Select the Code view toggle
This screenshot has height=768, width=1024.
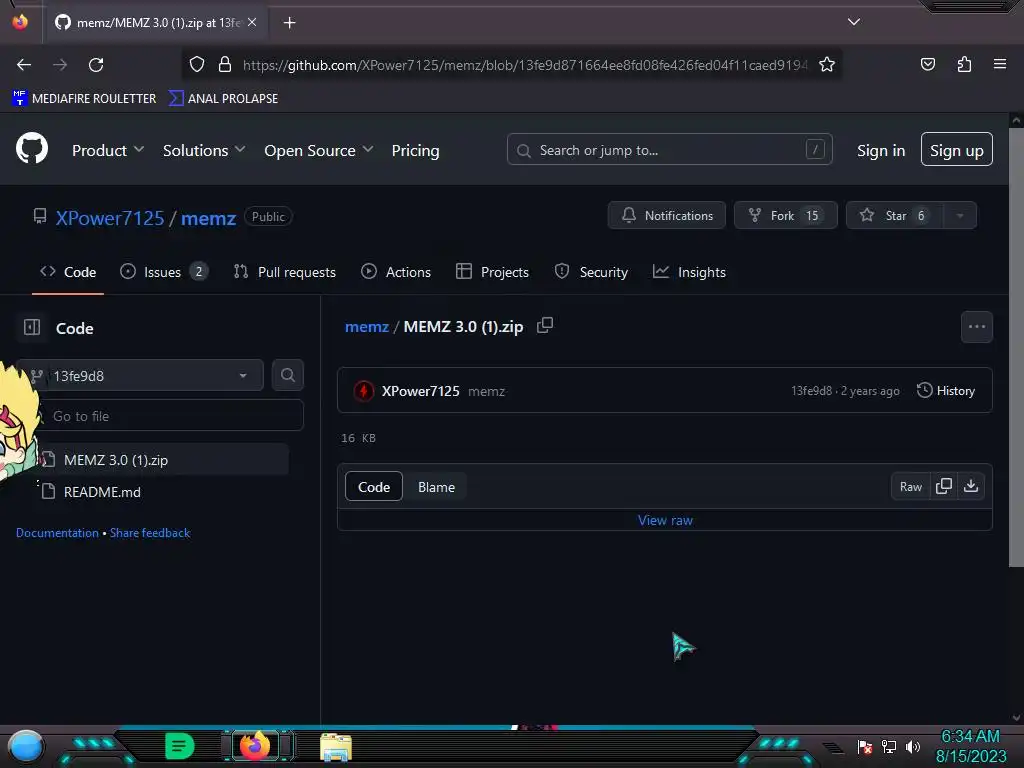(374, 487)
